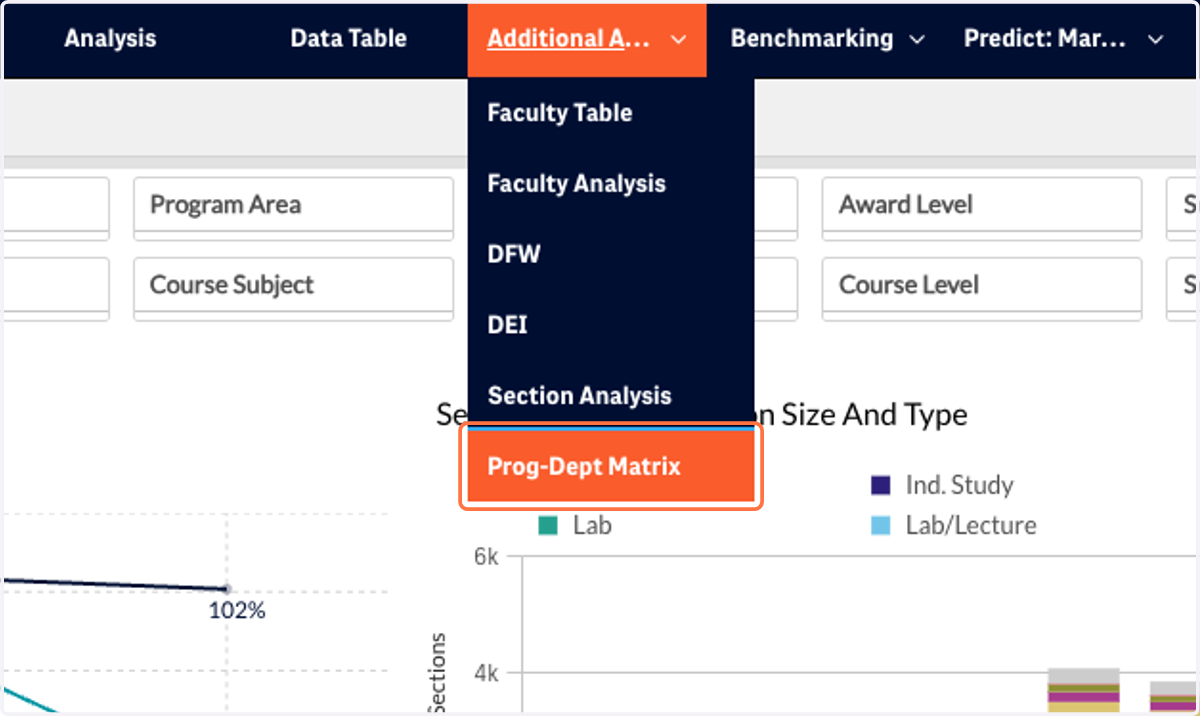Screen dimensions: 1200x716
Task: Click the first stacked bar in chart
Action: click(1083, 690)
